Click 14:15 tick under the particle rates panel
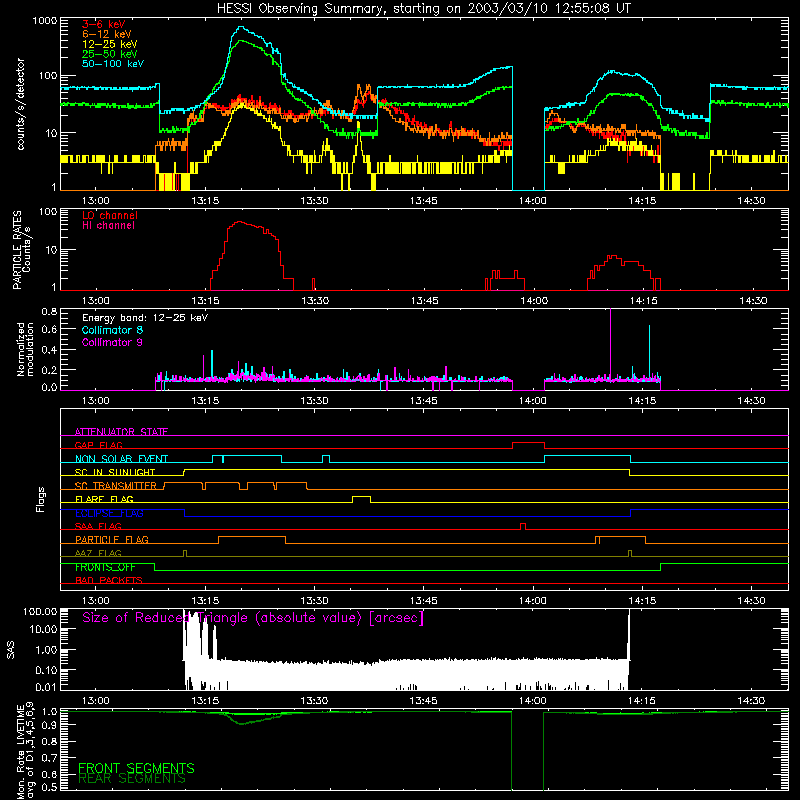 pyautogui.click(x=643, y=301)
